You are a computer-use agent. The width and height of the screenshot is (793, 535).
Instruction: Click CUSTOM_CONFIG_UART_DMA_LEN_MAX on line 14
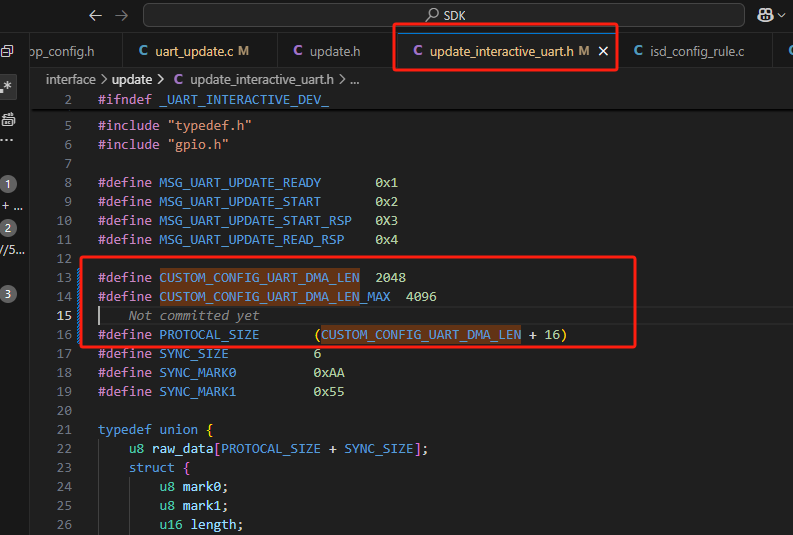(x=275, y=297)
